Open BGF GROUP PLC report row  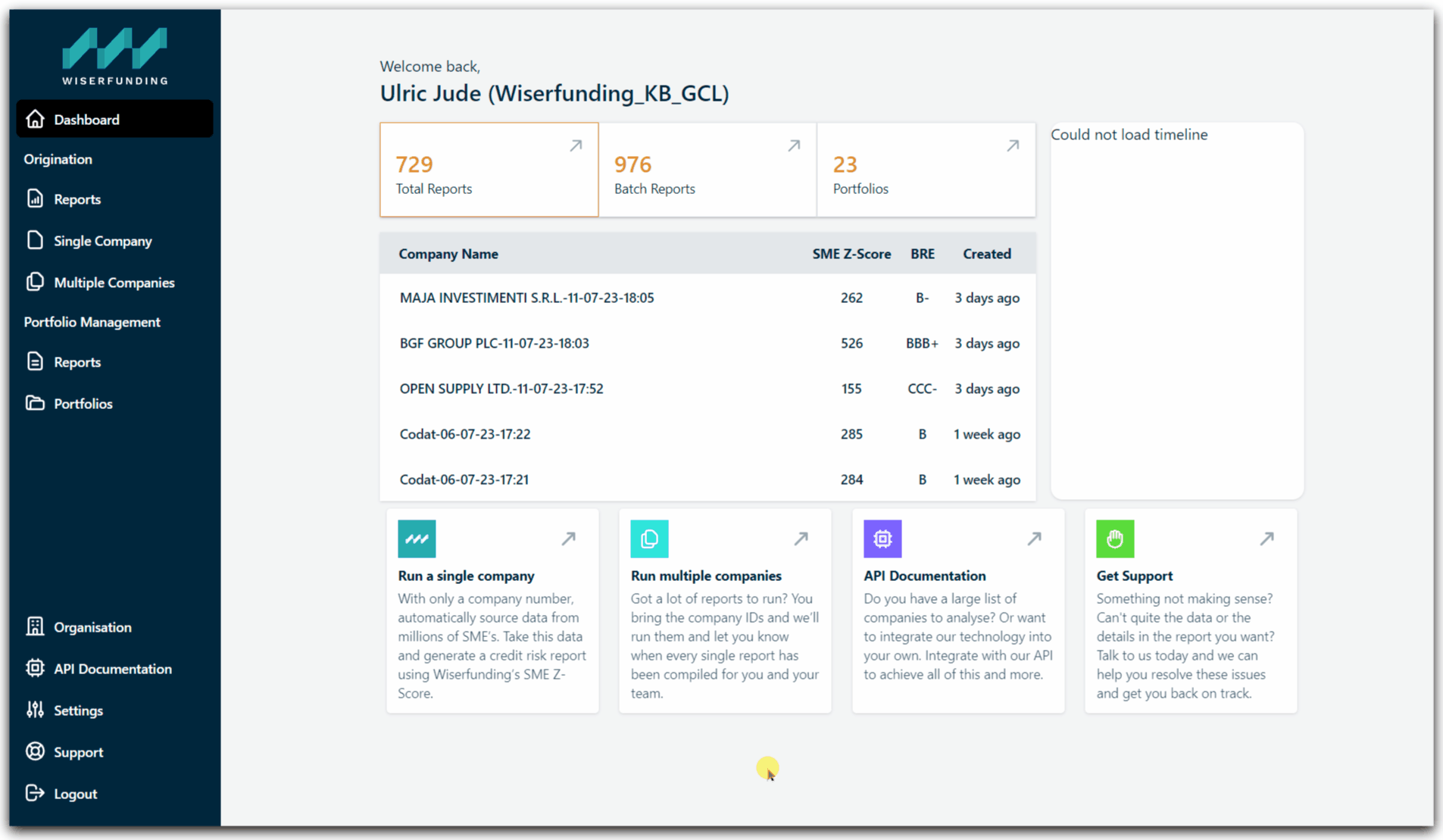point(707,343)
